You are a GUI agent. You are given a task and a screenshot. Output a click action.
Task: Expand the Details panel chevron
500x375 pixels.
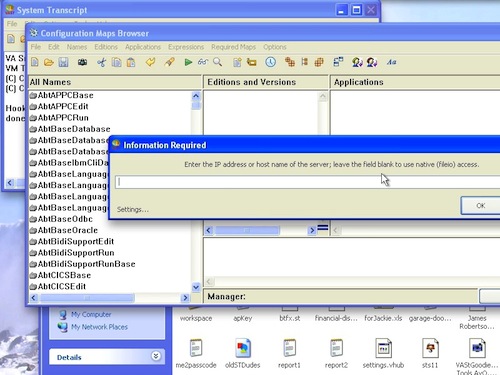[156, 356]
